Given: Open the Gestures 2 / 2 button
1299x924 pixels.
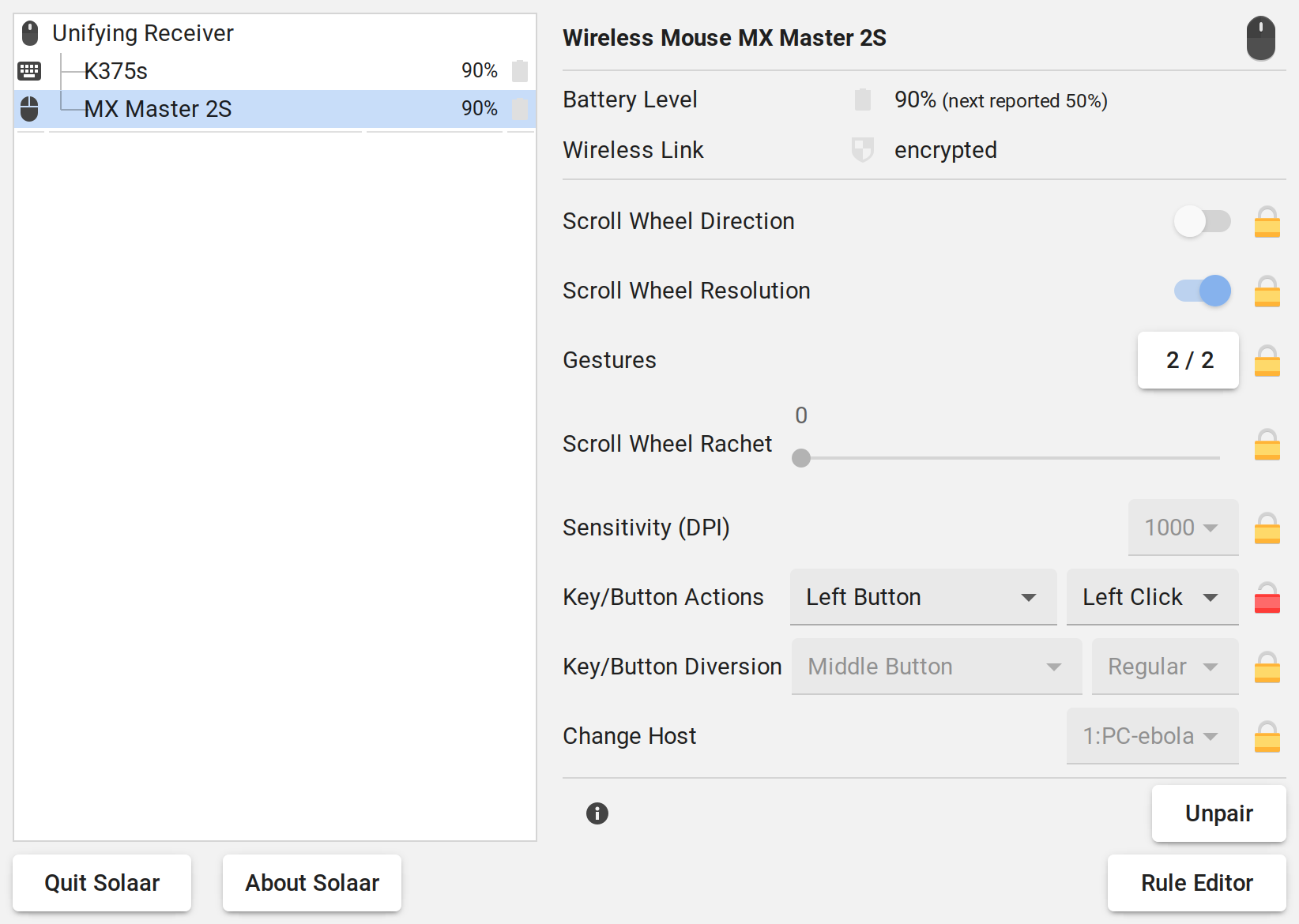Looking at the screenshot, I should [x=1188, y=360].
